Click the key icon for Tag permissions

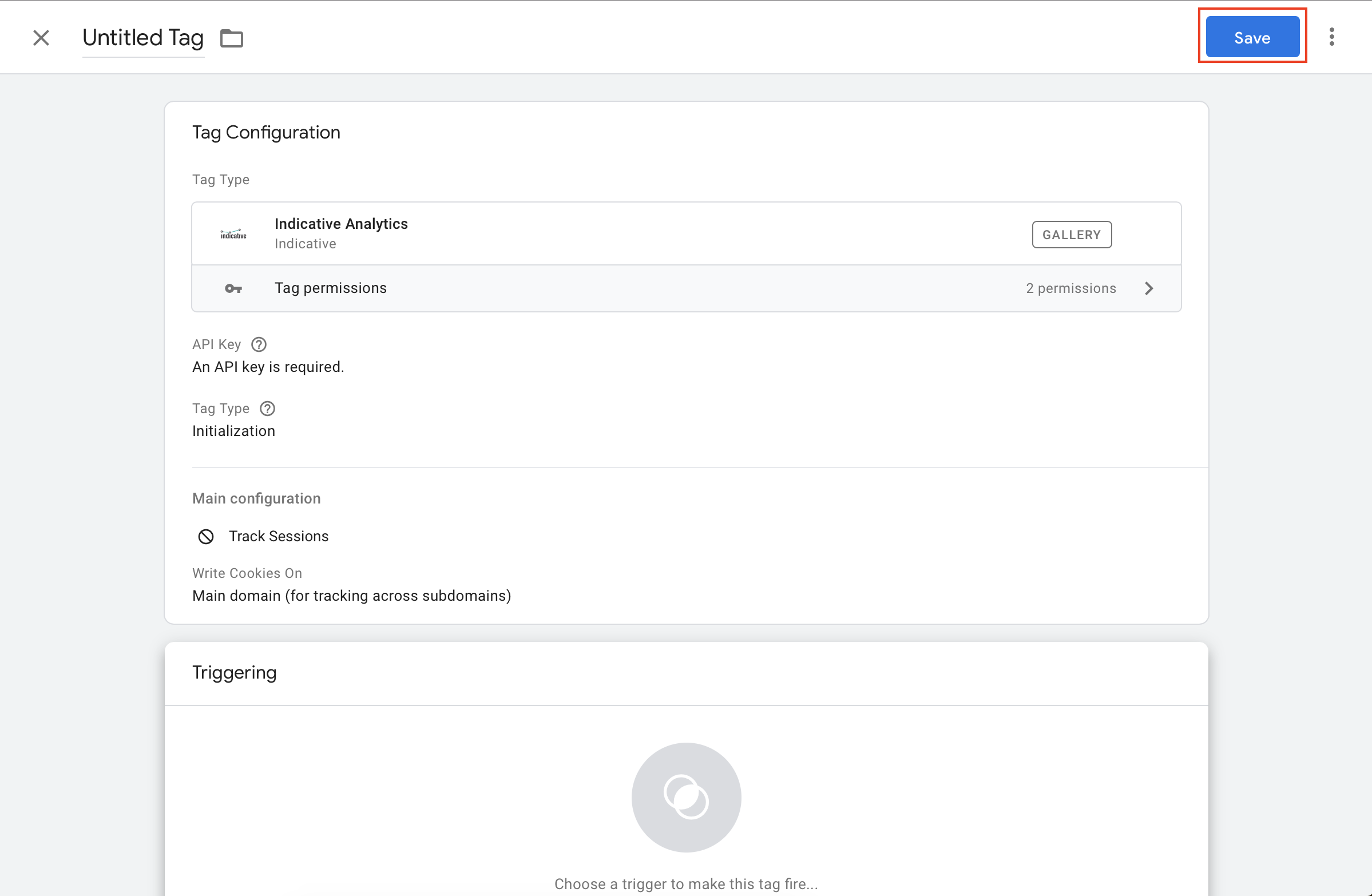[x=233, y=288]
